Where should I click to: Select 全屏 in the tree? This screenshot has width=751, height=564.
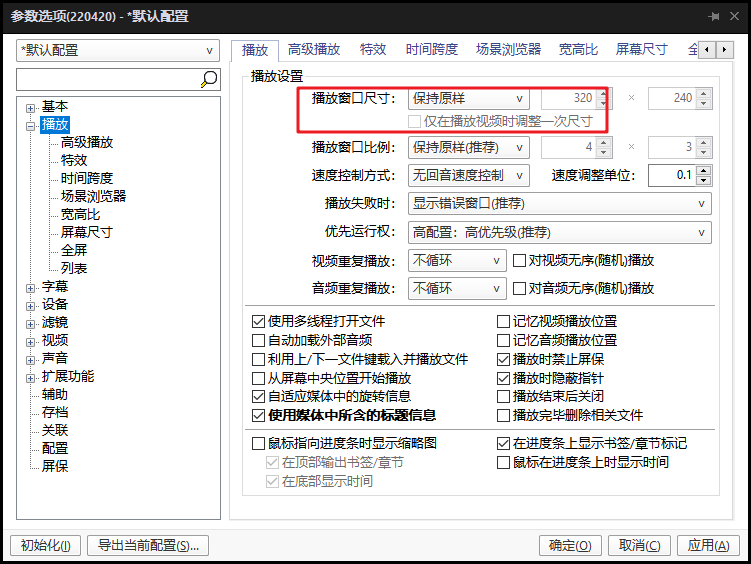pos(74,250)
